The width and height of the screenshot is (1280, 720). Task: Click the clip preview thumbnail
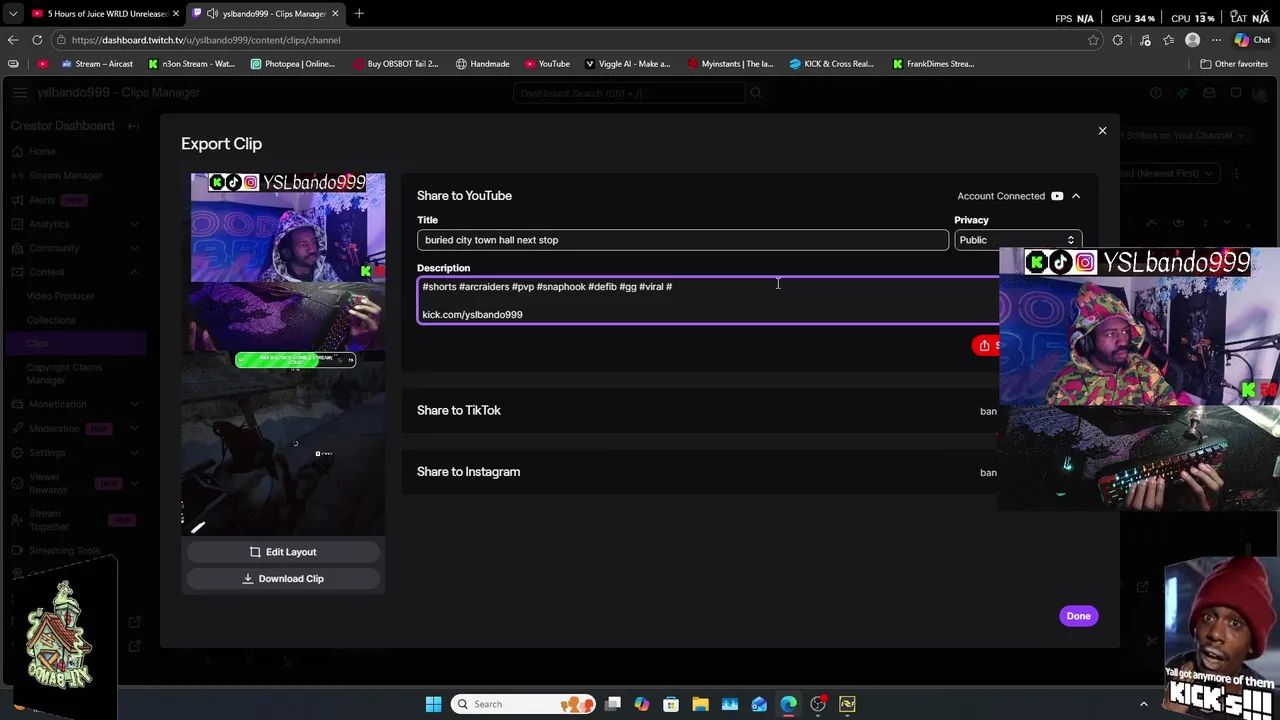[x=283, y=354]
